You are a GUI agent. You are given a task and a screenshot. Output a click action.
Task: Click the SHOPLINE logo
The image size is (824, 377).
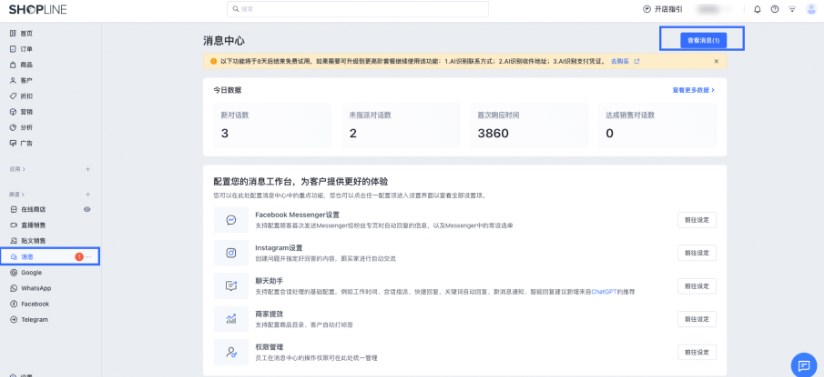pyautogui.click(x=38, y=9)
